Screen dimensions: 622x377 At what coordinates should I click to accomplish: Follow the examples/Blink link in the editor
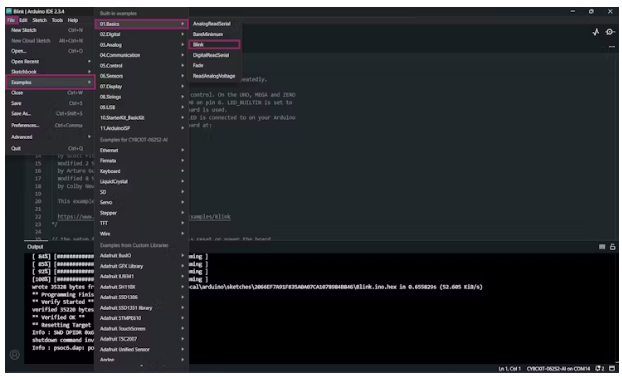[x=210, y=217]
